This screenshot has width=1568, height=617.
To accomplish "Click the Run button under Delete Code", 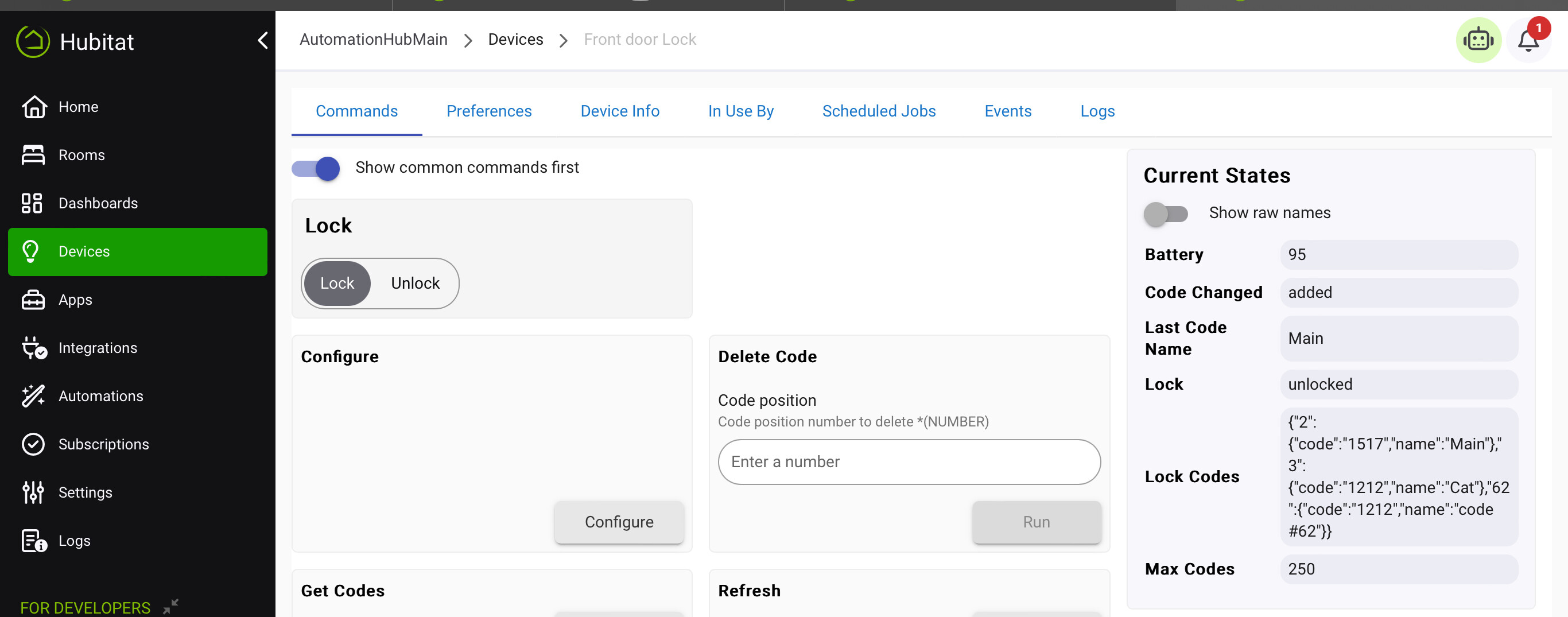I will click(1036, 522).
